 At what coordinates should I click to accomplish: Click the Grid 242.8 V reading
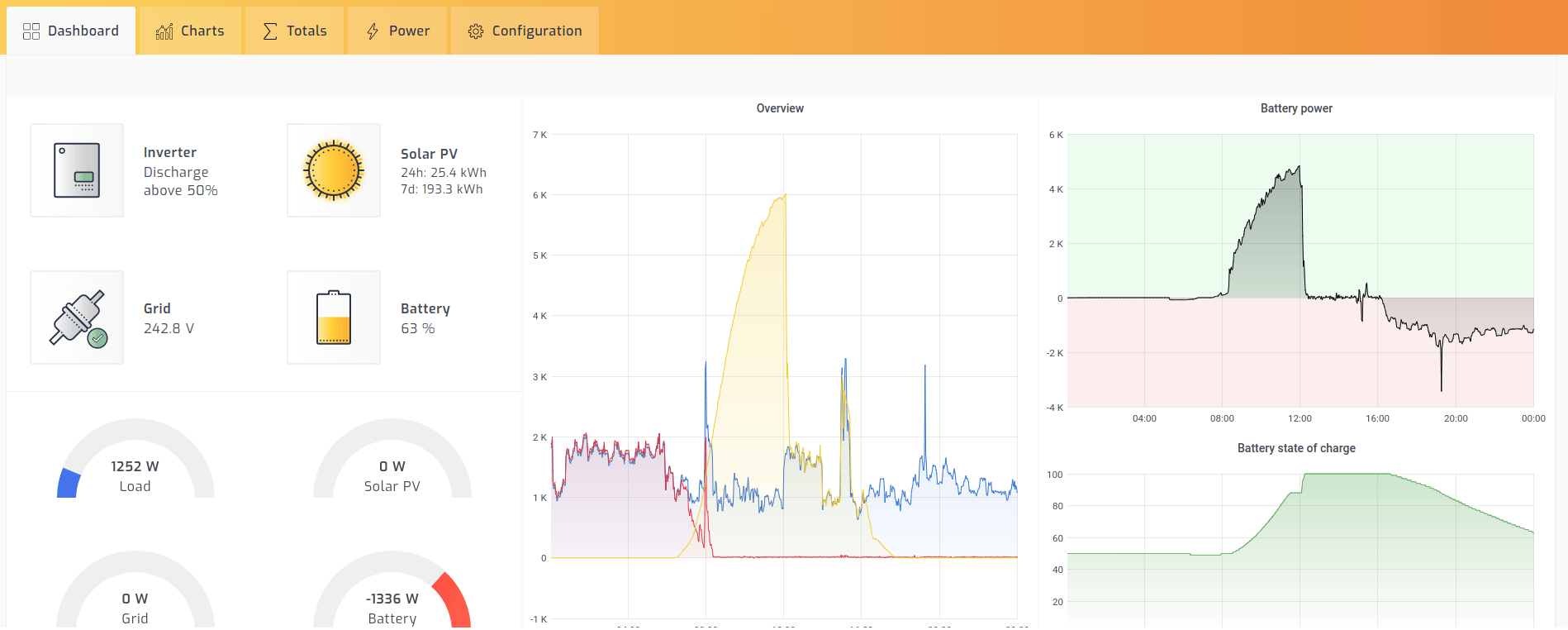click(169, 328)
